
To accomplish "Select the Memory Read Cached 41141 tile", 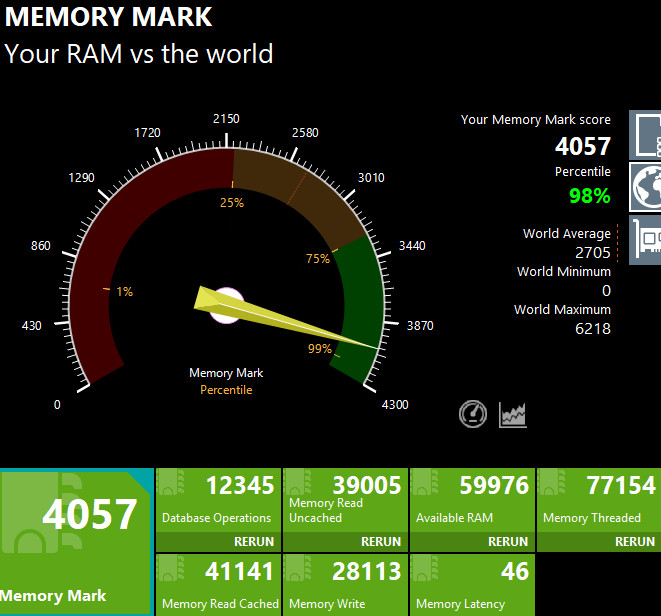I will 218,585.
